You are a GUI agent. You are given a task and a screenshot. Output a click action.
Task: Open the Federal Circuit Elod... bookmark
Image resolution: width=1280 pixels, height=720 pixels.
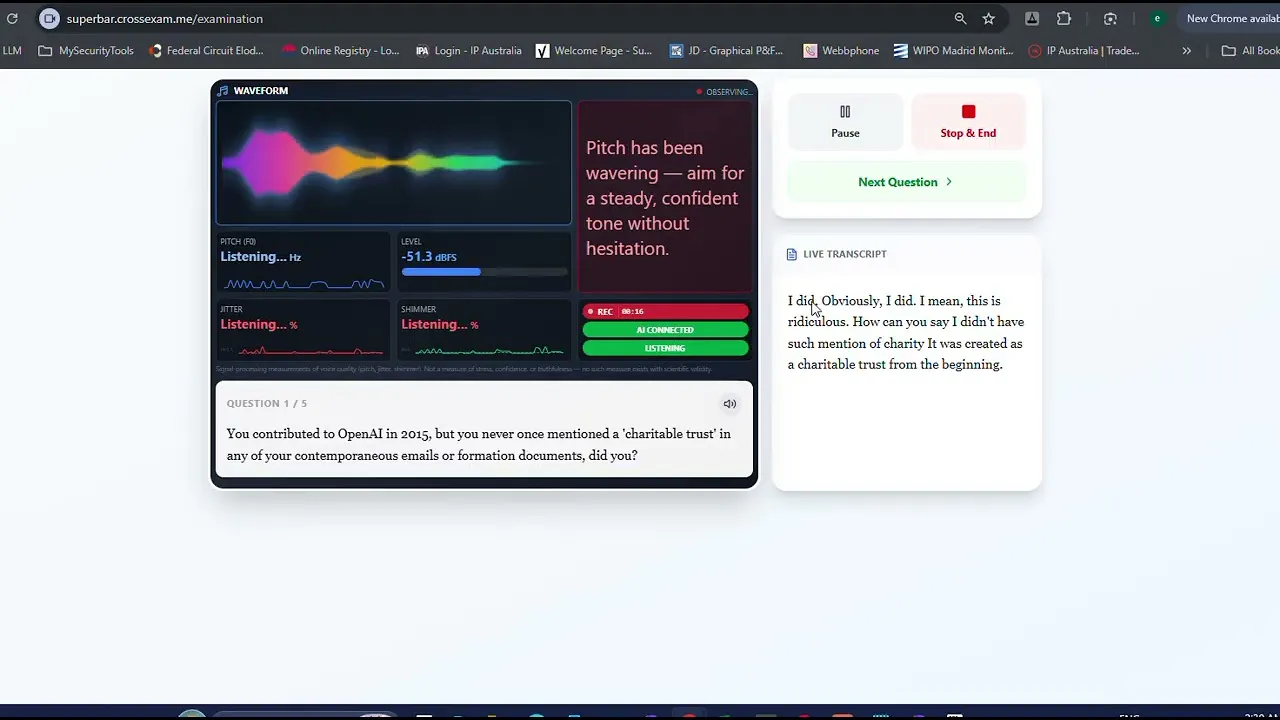tap(206, 50)
